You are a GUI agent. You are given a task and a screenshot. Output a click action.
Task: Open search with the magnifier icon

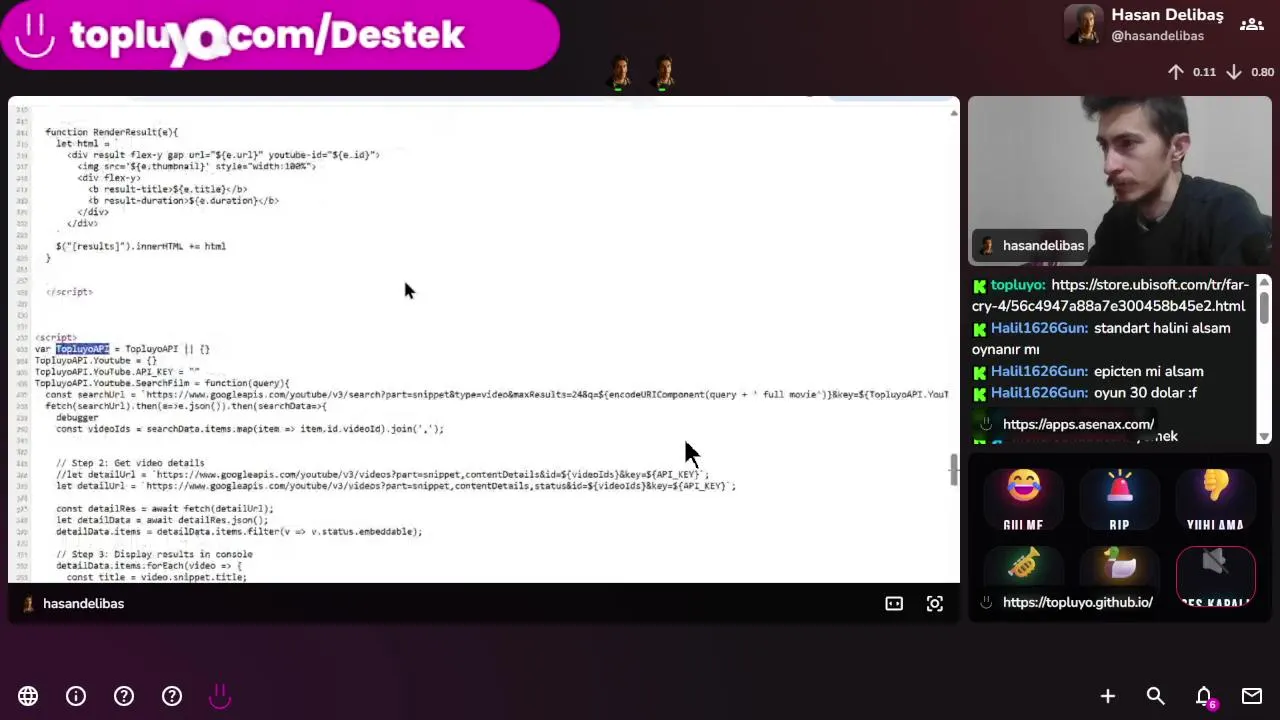point(1156,696)
